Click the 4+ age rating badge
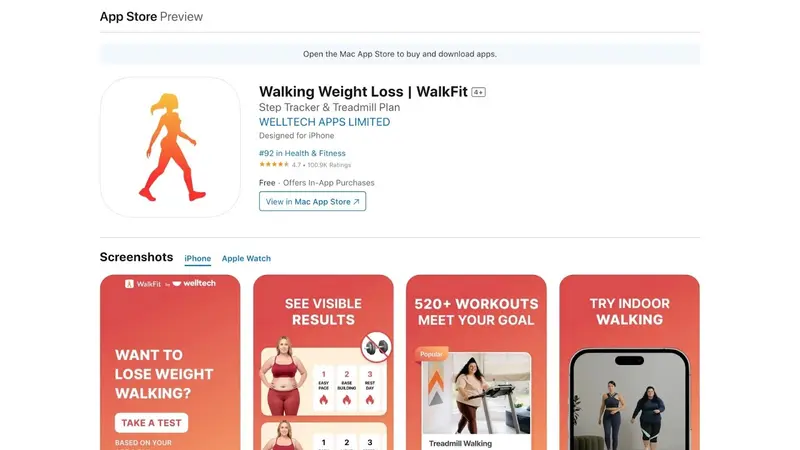This screenshot has height=450, width=800. [478, 92]
